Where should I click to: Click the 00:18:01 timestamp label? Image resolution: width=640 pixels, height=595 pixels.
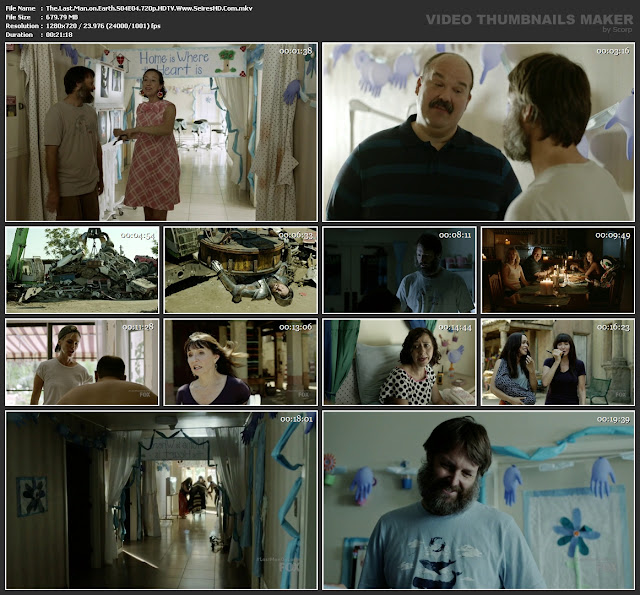tap(296, 419)
